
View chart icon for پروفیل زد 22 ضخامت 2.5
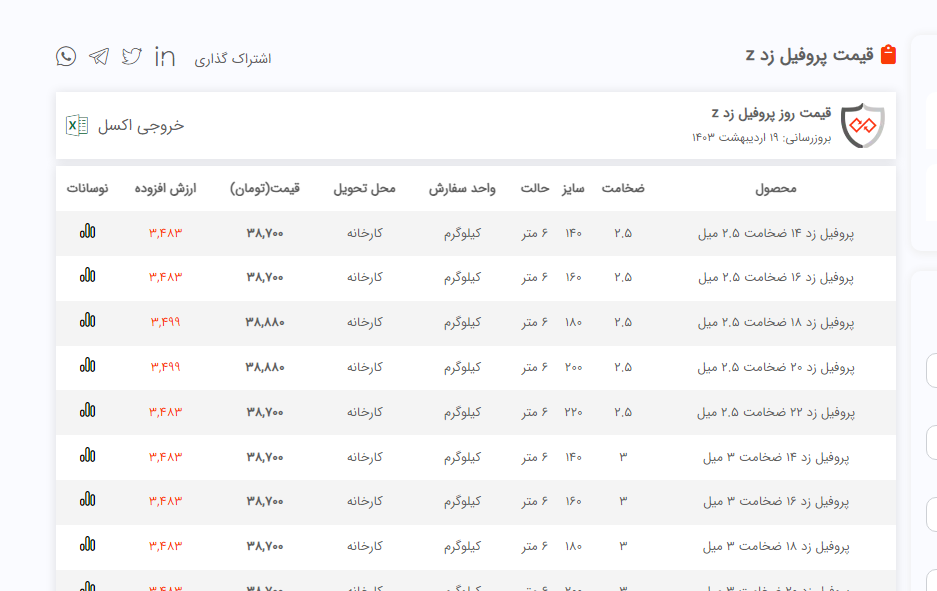88,411
